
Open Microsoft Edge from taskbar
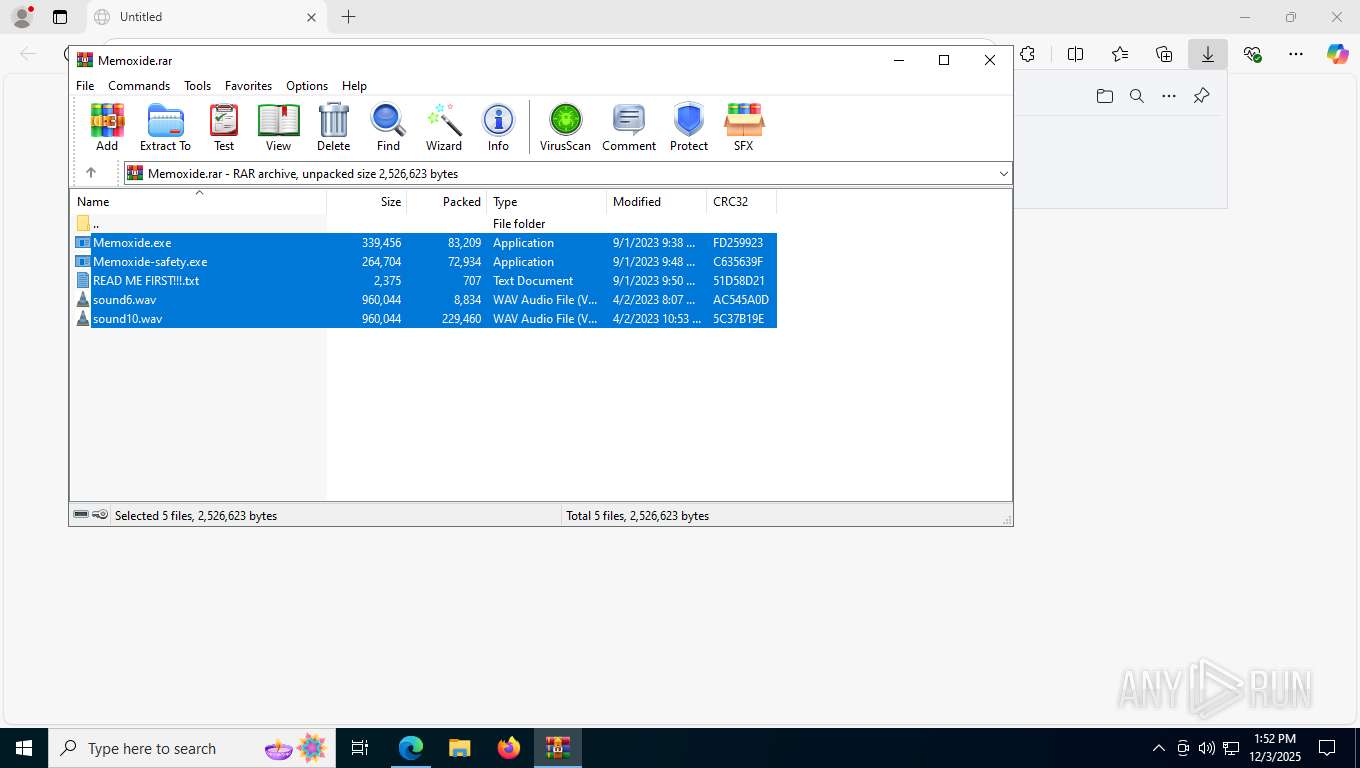[x=411, y=748]
